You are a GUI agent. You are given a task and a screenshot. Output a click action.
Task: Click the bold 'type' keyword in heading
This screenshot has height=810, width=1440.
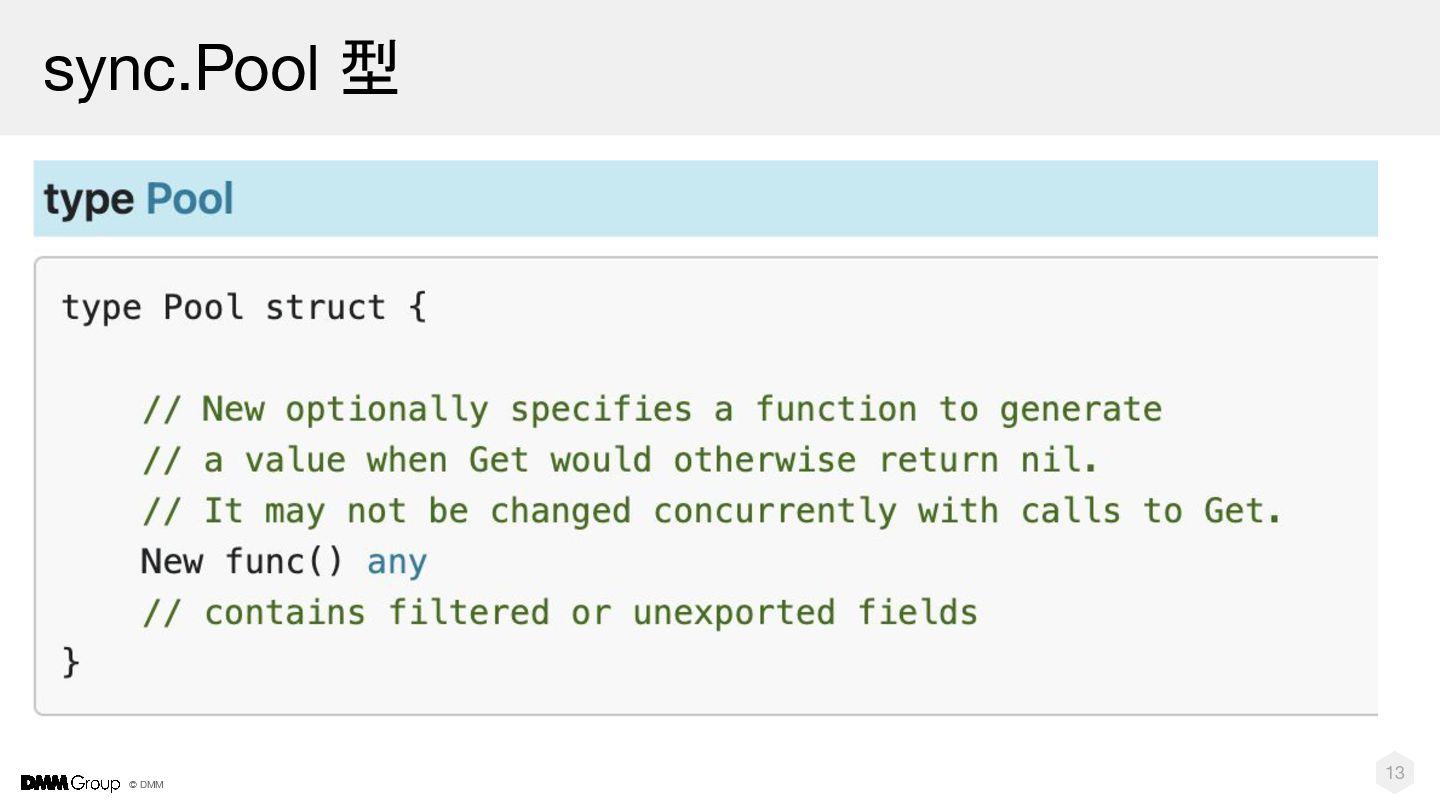(x=88, y=200)
